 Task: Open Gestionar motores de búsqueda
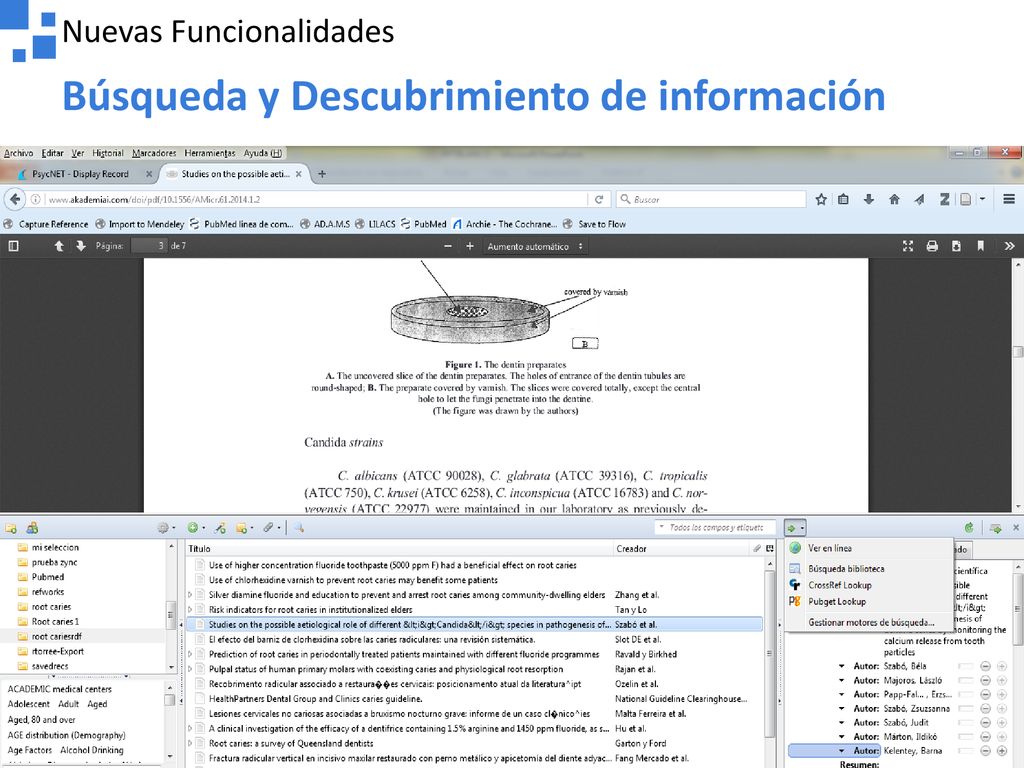[871, 622]
